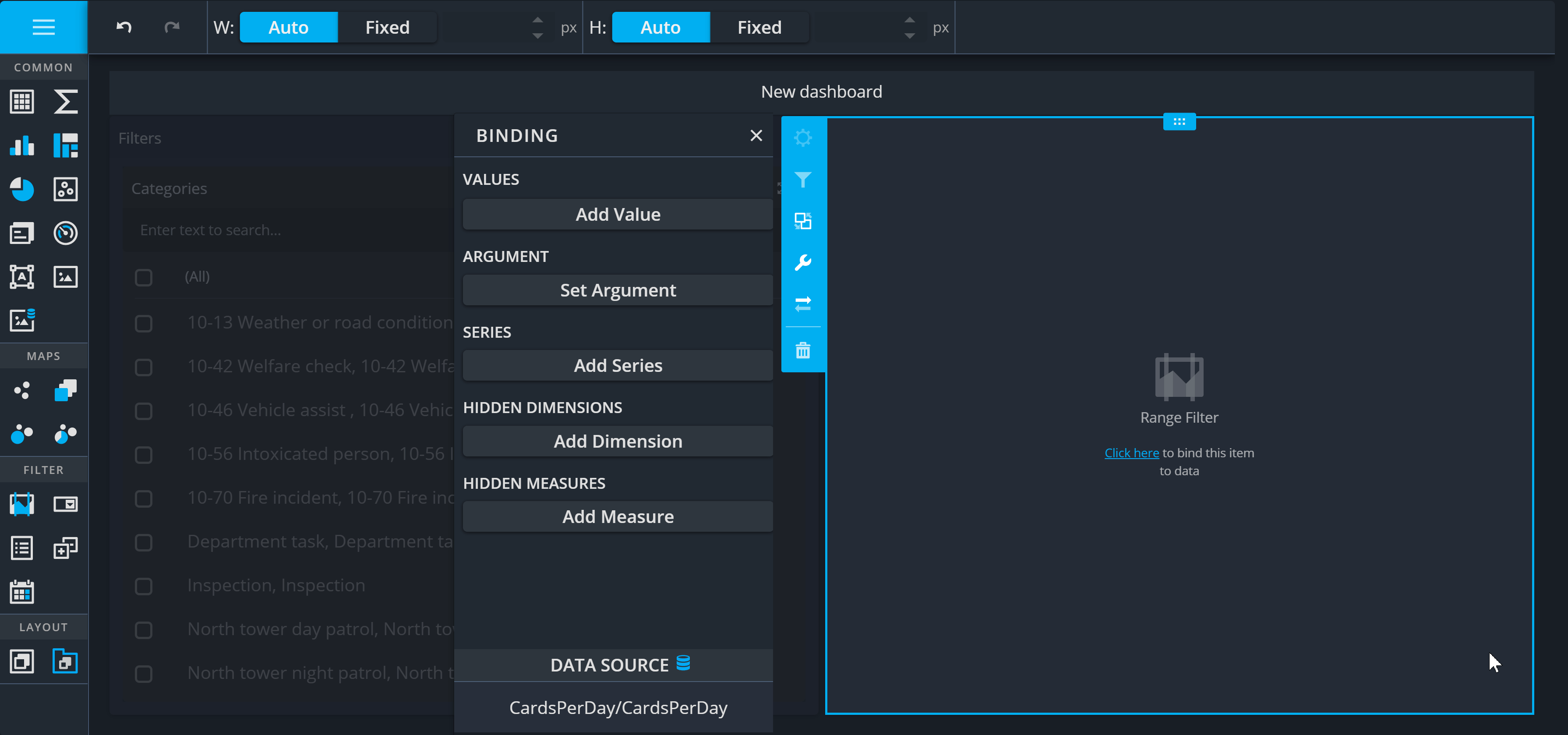Add a Gauges item from toolbox
The height and width of the screenshot is (735, 1568).
point(66,233)
